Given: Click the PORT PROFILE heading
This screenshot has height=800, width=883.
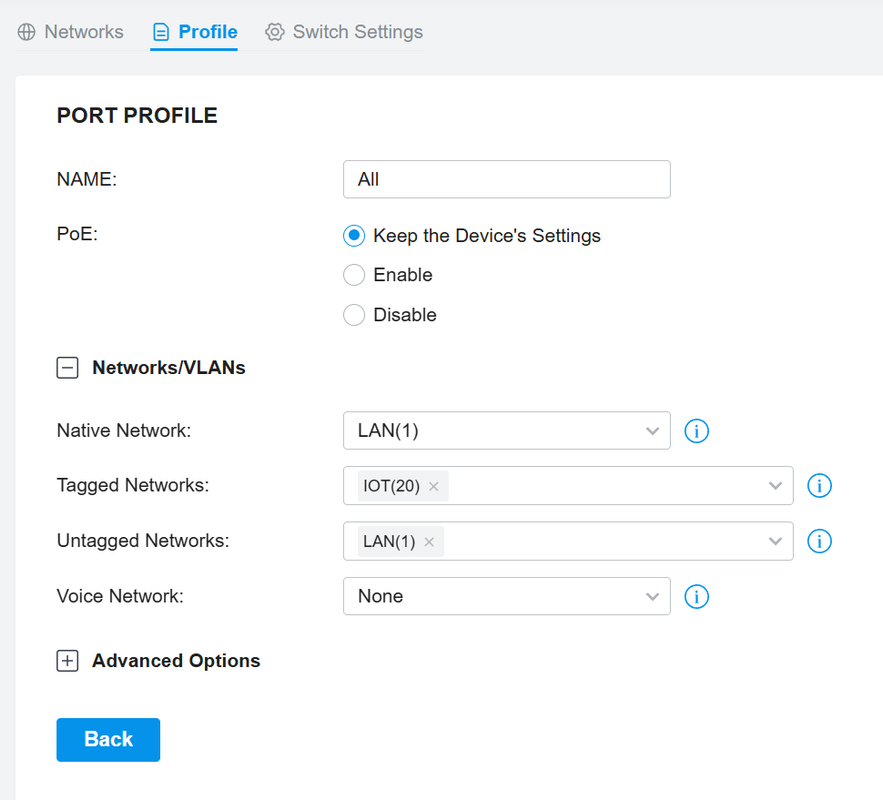Looking at the screenshot, I should (x=137, y=115).
